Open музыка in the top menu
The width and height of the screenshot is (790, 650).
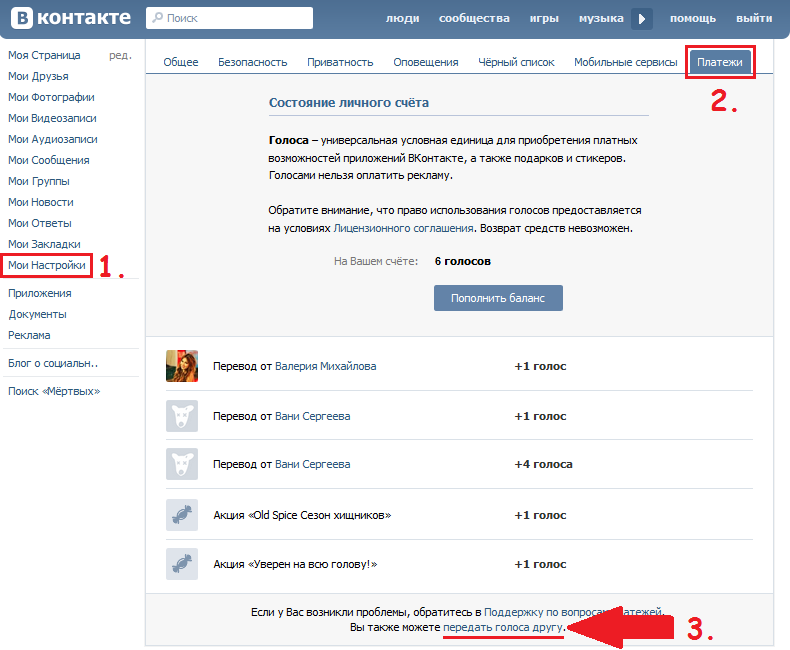pyautogui.click(x=601, y=18)
